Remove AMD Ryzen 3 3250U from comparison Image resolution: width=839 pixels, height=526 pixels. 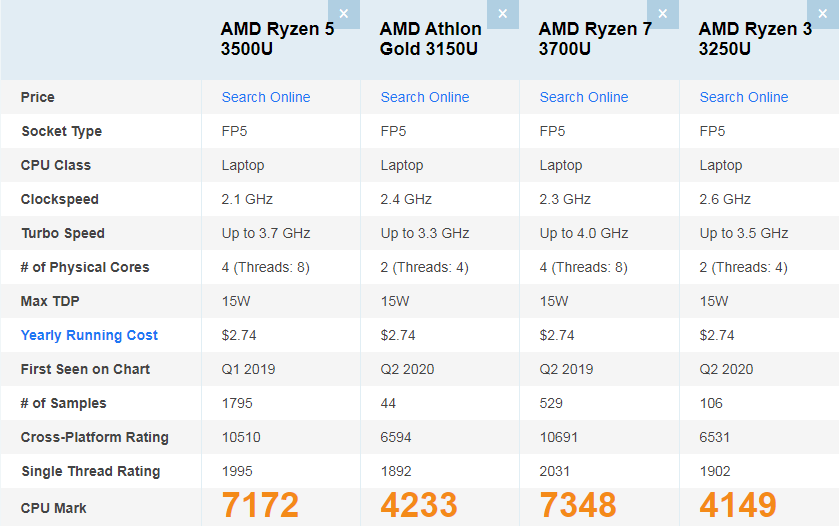[822, 14]
